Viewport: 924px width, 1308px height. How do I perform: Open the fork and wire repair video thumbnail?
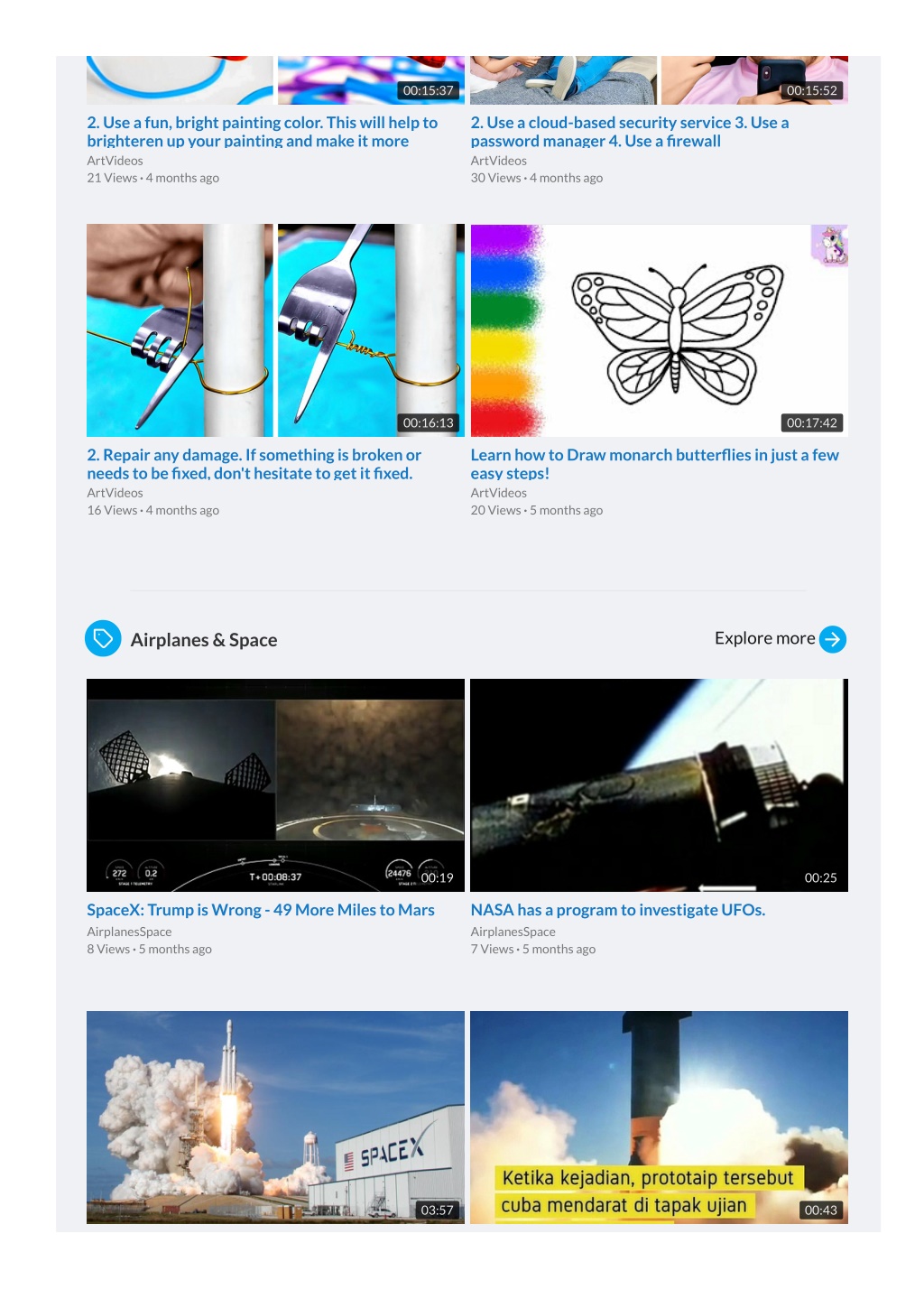[275, 330]
